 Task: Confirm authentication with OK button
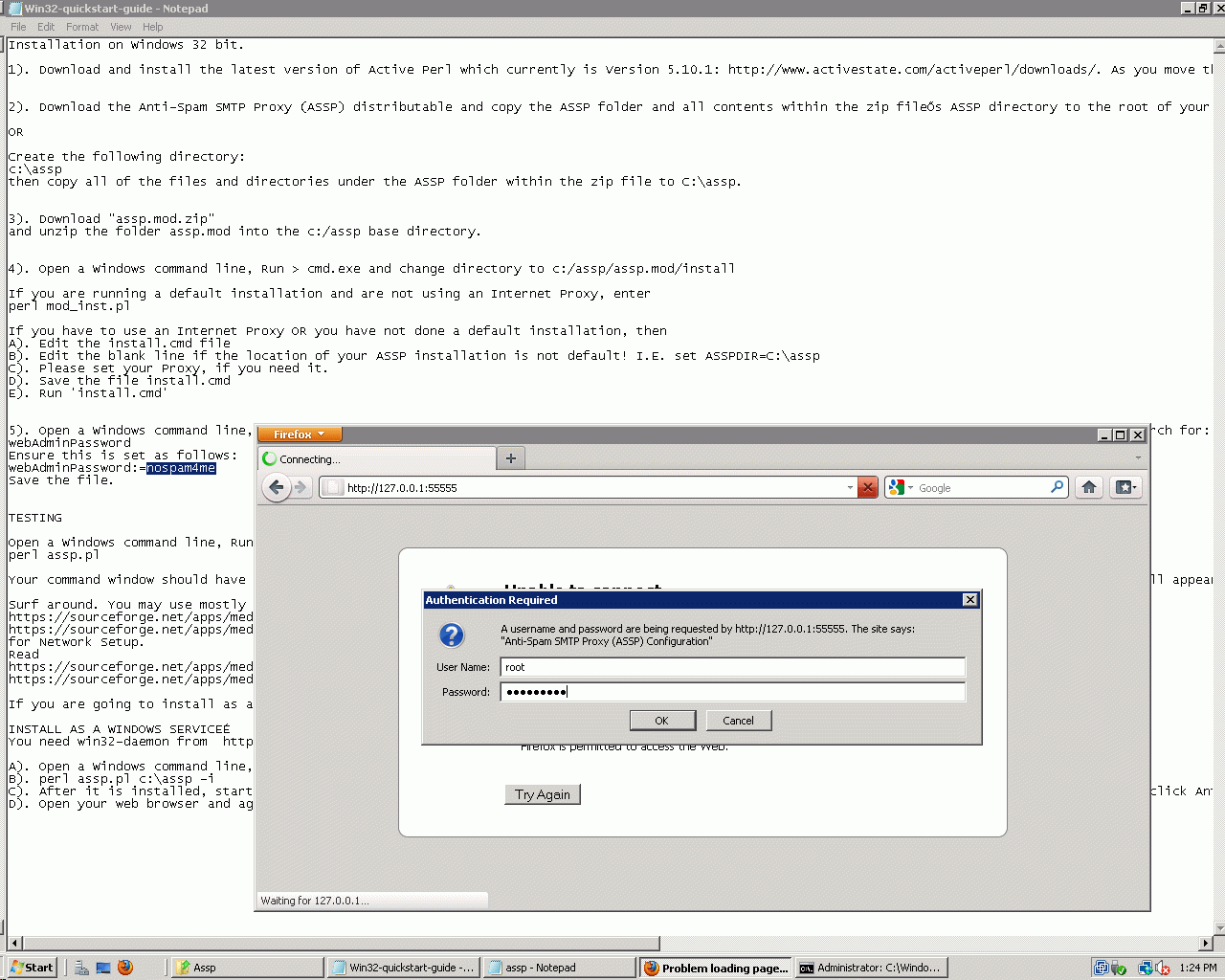coord(661,721)
